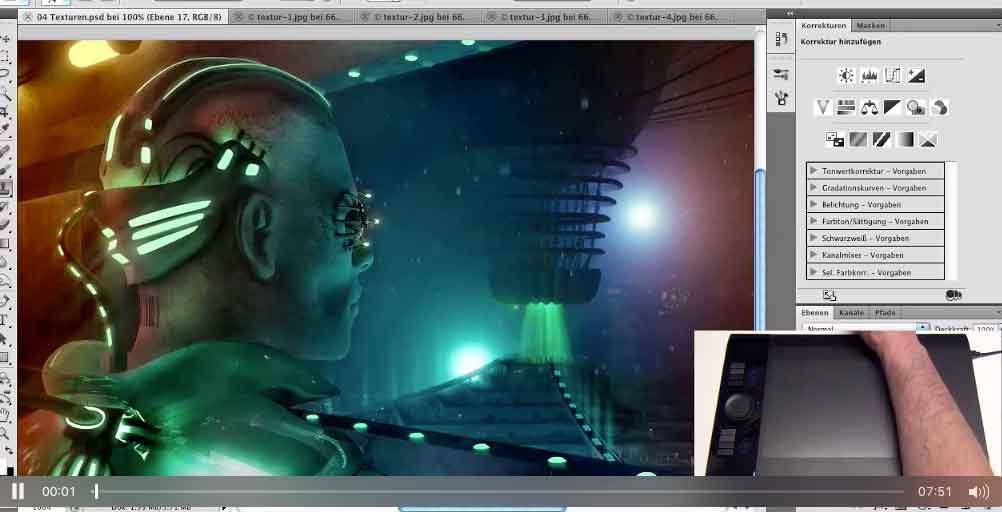Open the textur-2.jpg document tab
The height and width of the screenshot is (512, 1002).
pos(412,17)
